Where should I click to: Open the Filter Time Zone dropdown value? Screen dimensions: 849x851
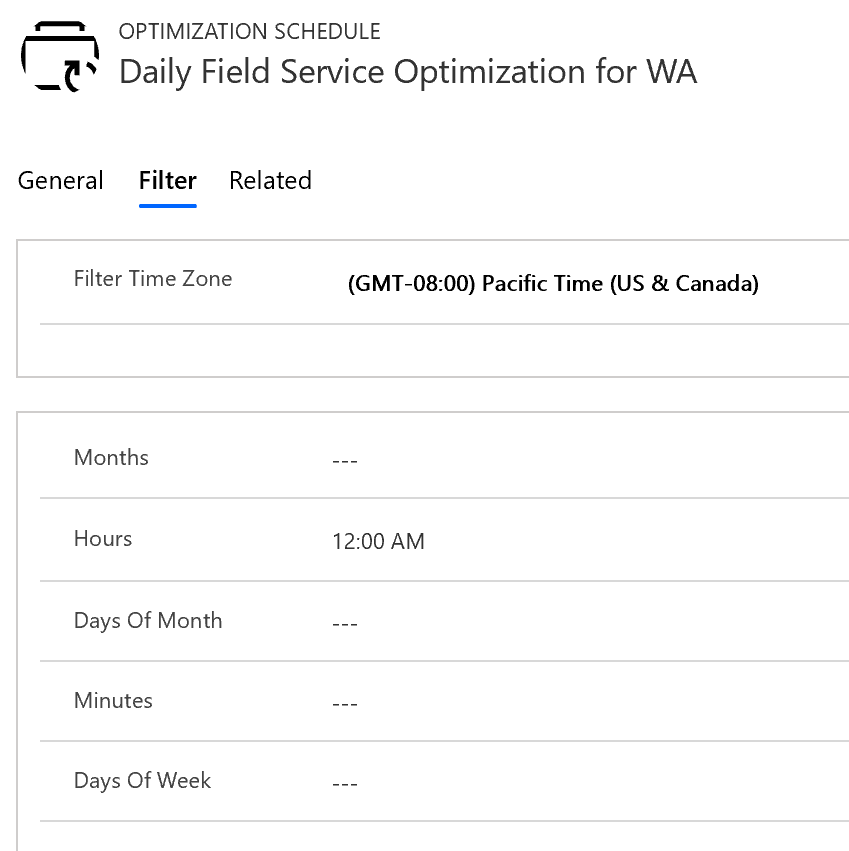(x=553, y=283)
